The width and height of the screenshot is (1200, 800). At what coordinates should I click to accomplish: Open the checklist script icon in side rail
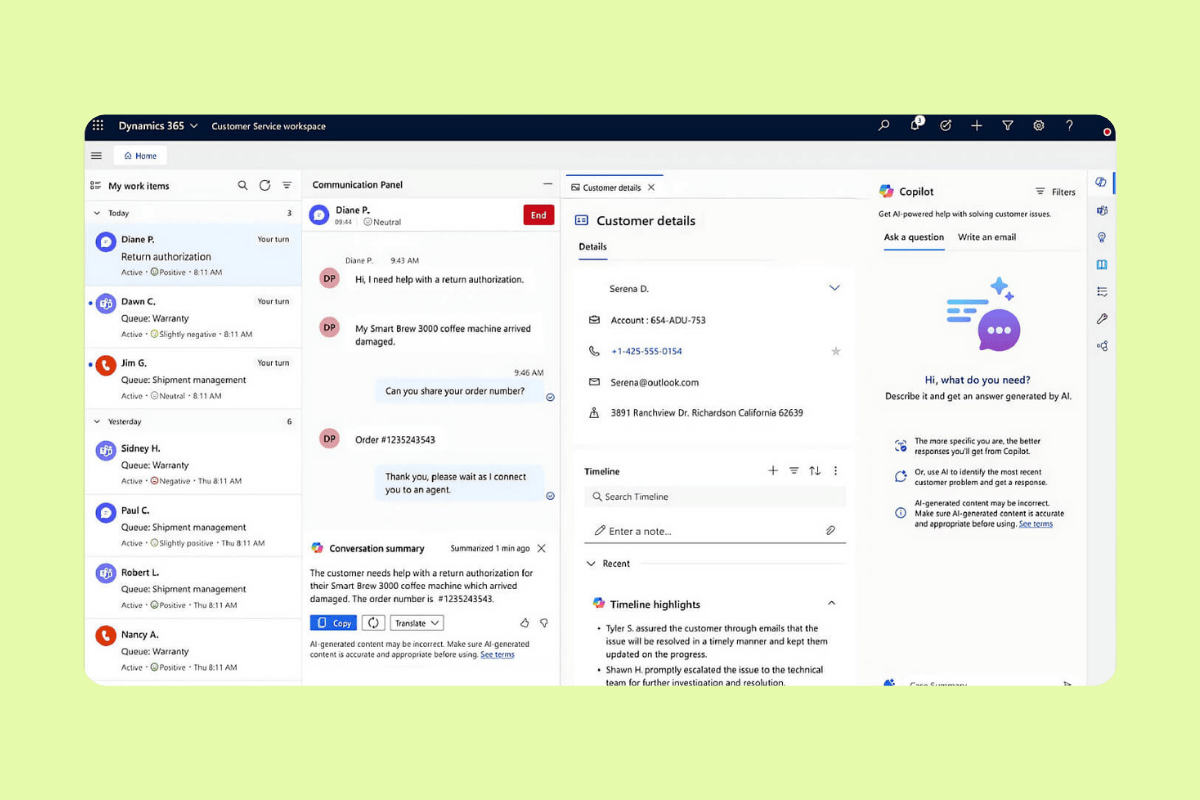(1101, 292)
